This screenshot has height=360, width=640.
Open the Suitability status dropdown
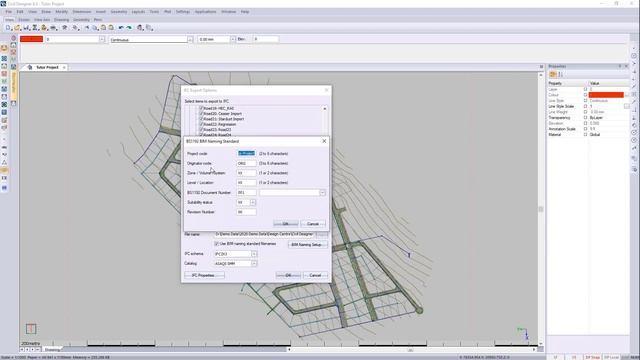[253, 202]
